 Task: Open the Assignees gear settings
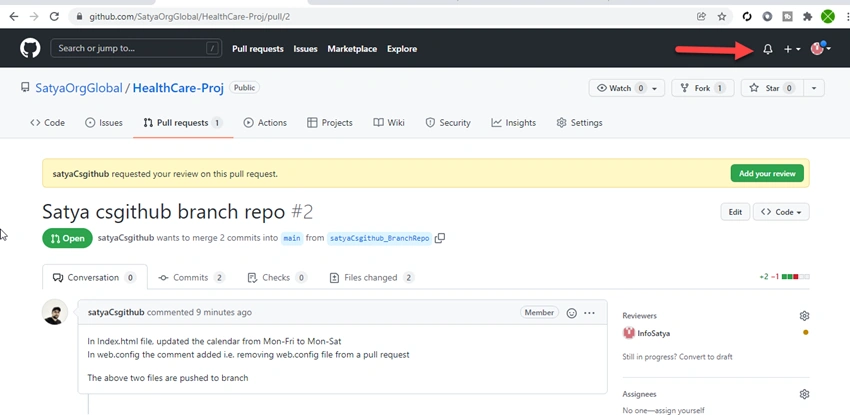804,394
